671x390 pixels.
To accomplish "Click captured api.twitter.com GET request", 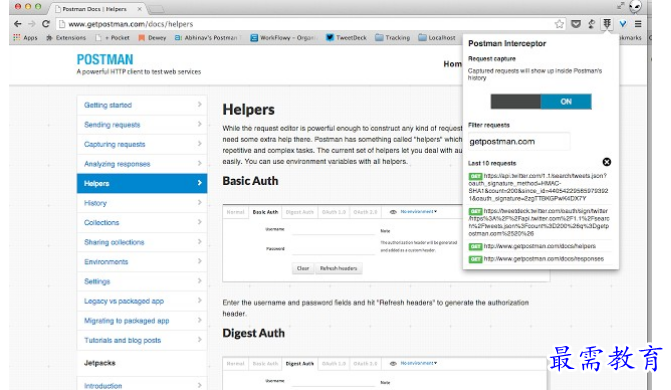I will click(538, 187).
